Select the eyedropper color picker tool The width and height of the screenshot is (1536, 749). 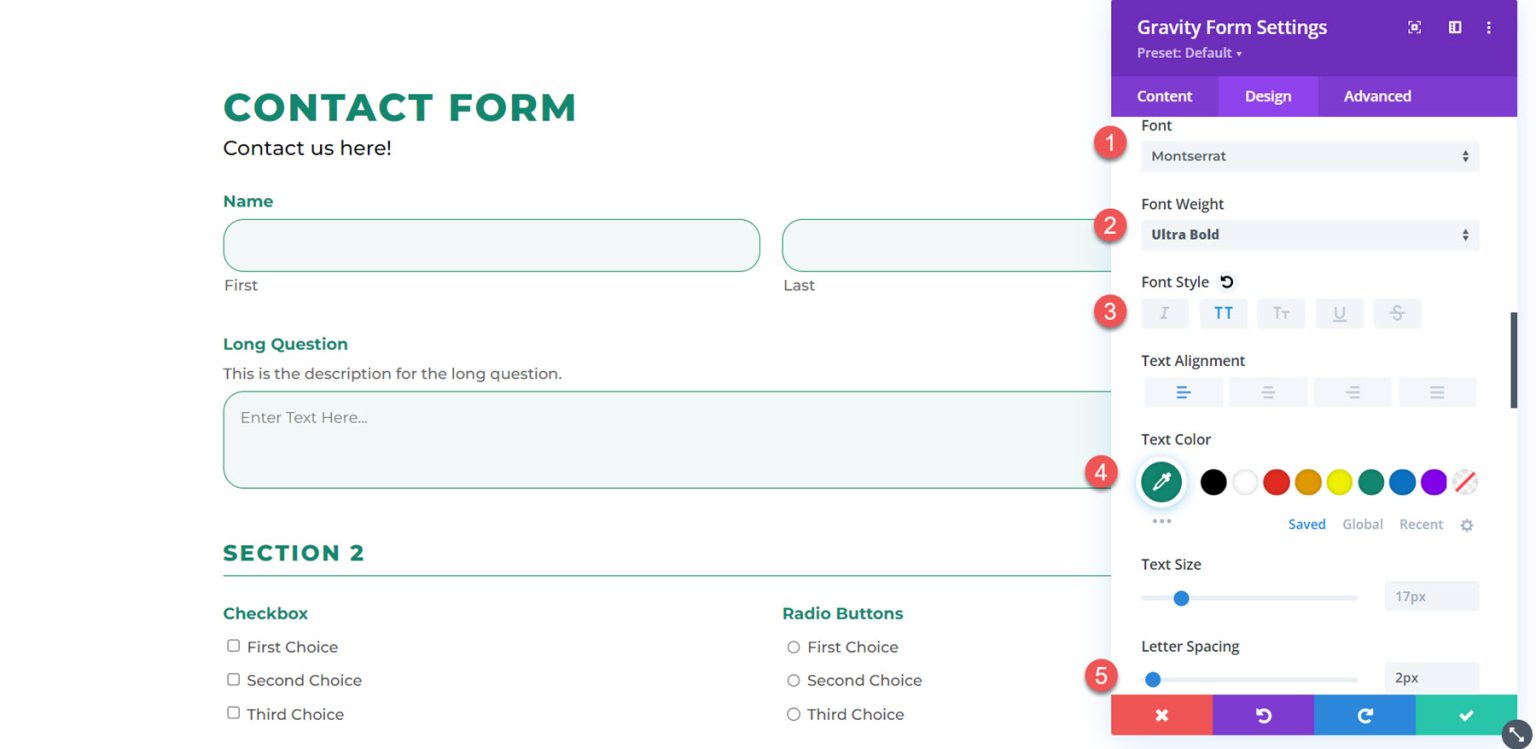coord(1160,482)
